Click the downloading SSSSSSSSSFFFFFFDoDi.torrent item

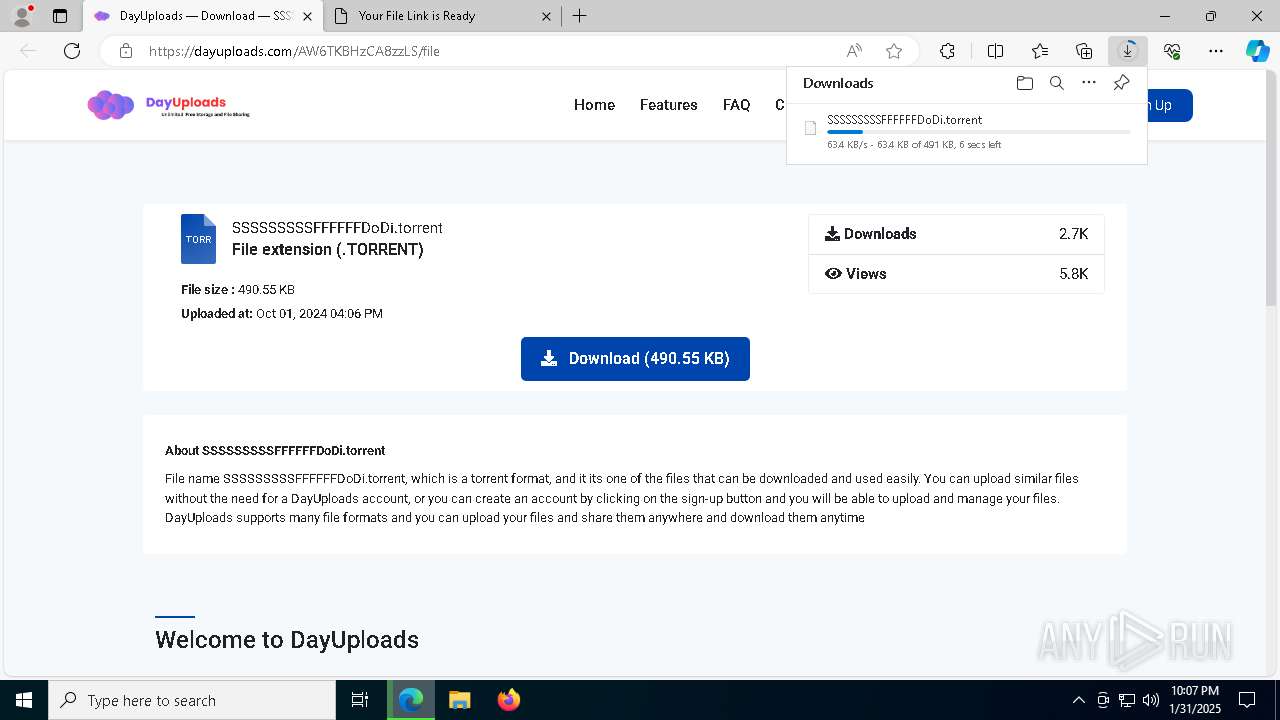(x=966, y=131)
